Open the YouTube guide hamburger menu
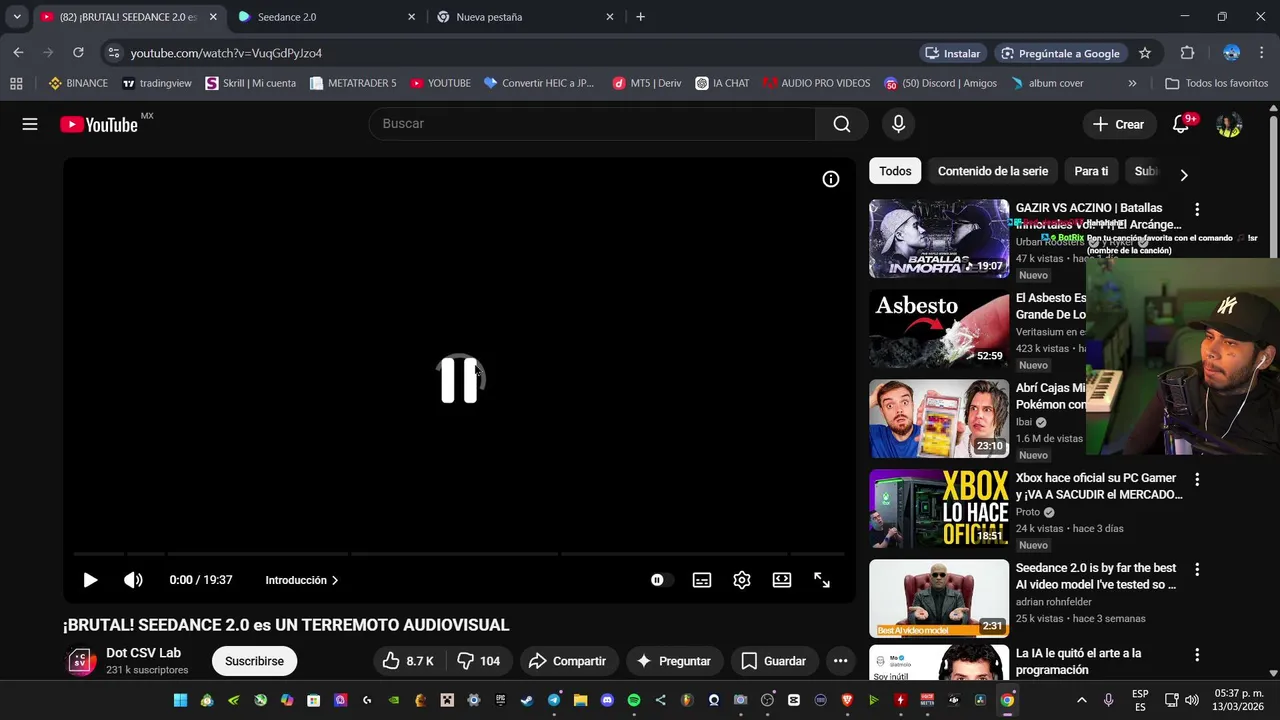The height and width of the screenshot is (720, 1280). [30, 124]
